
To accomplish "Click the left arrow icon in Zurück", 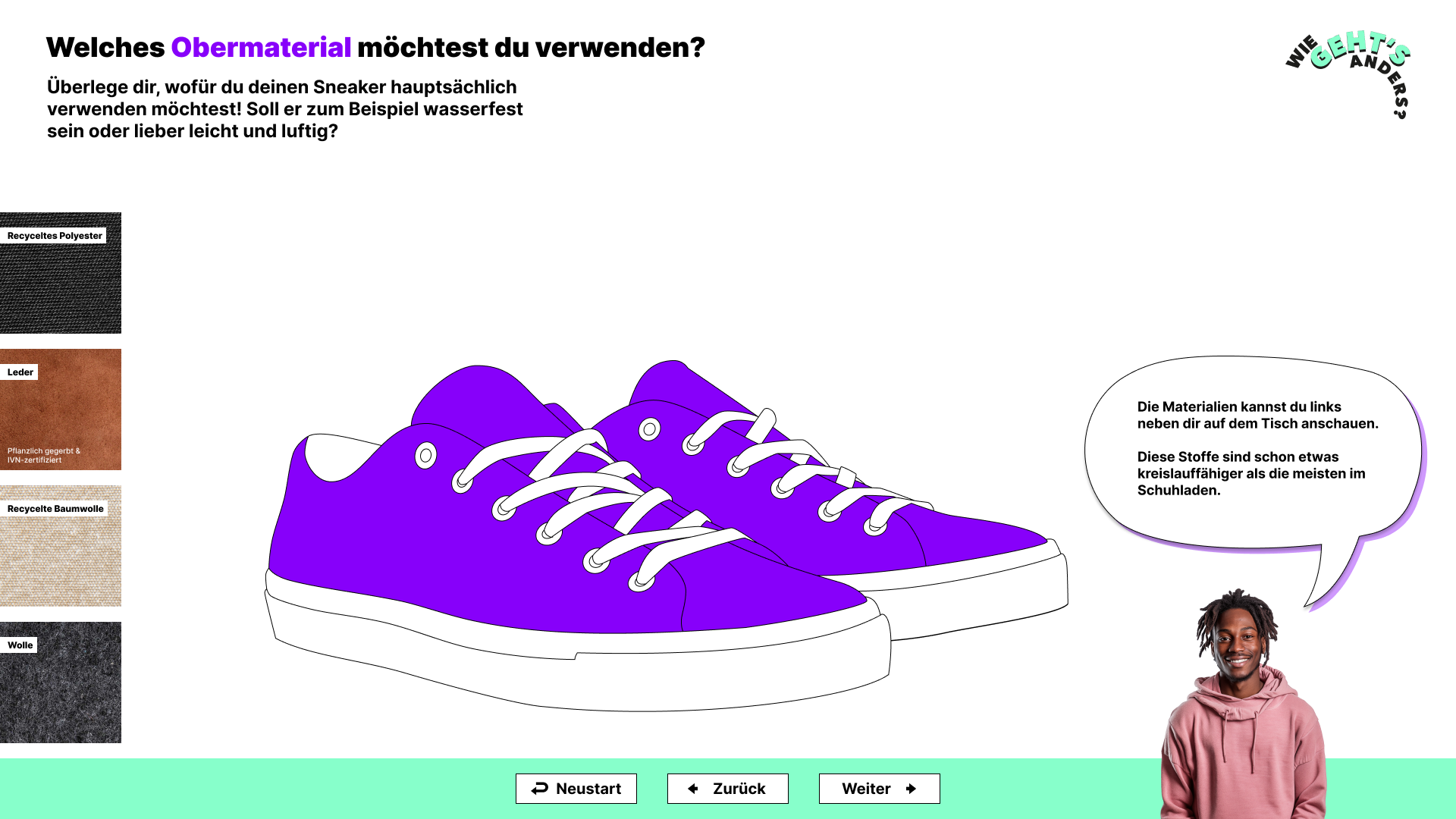I will tap(693, 789).
